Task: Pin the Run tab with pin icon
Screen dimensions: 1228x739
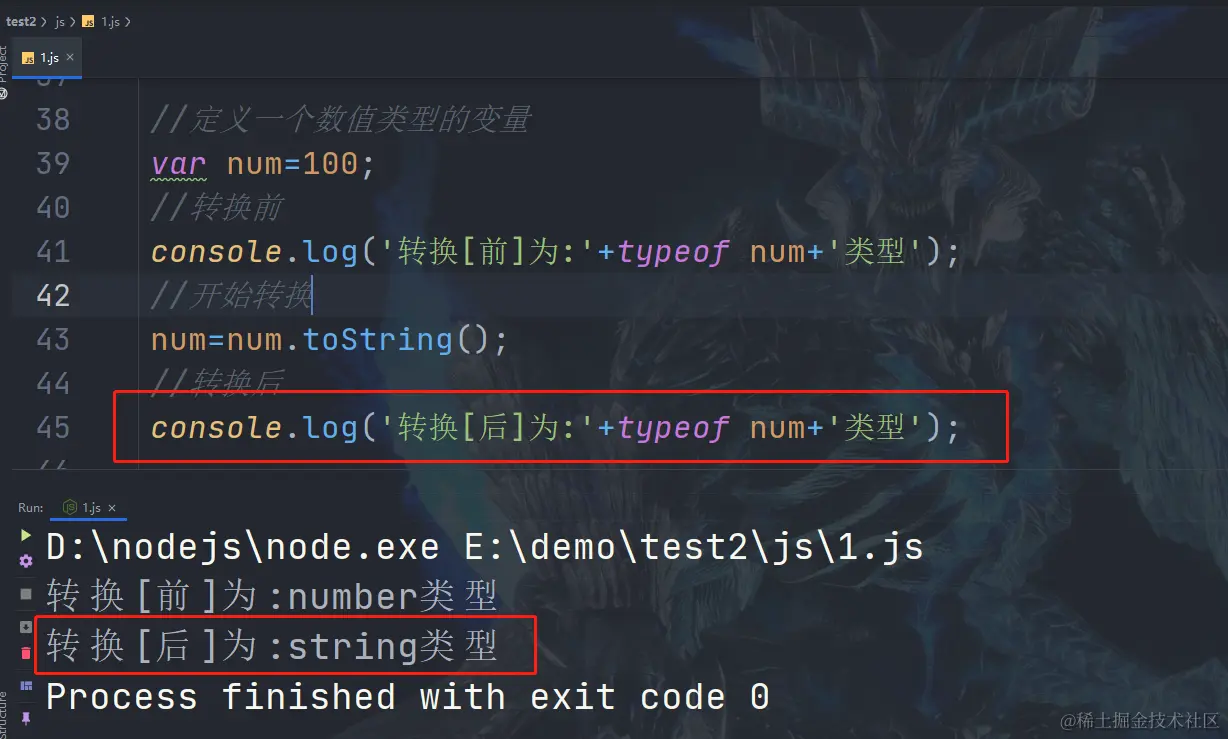Action: 26,718
